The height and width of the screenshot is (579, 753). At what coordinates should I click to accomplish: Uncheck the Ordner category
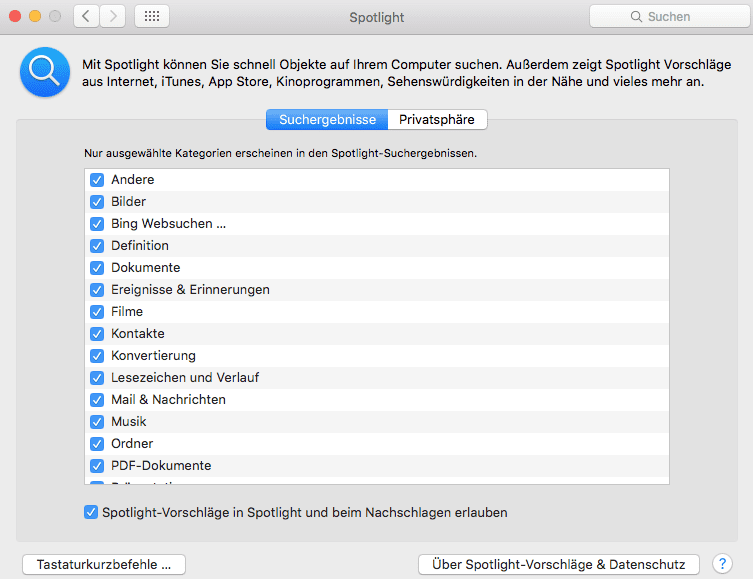(97, 444)
